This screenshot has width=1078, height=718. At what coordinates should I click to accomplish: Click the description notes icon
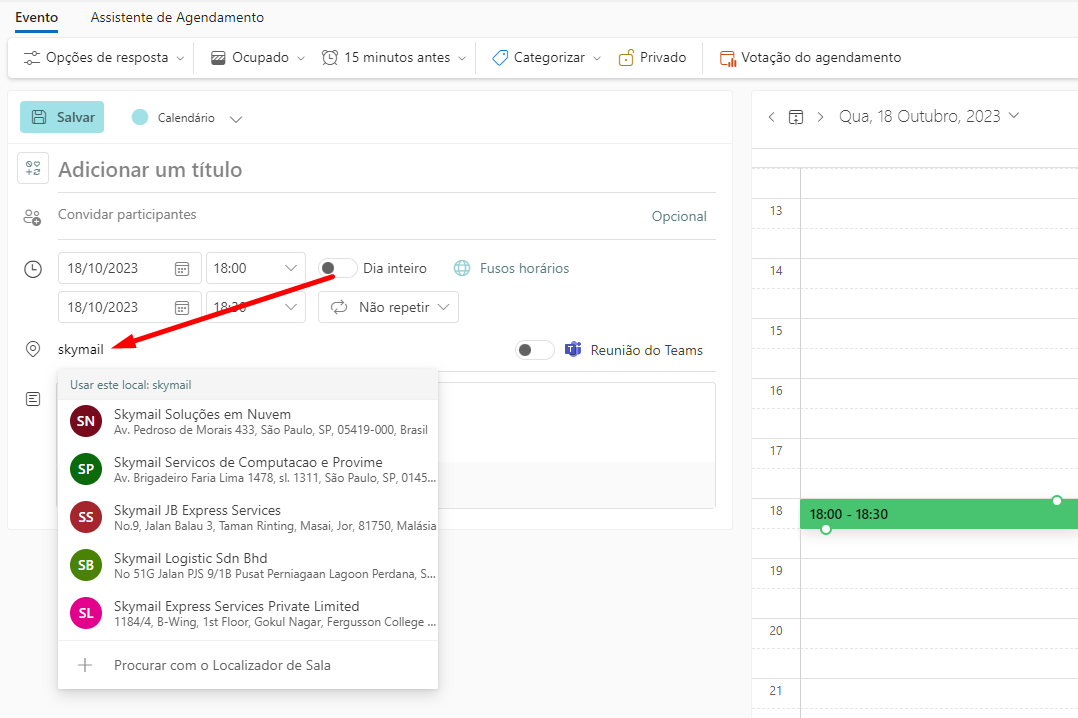pos(33,399)
